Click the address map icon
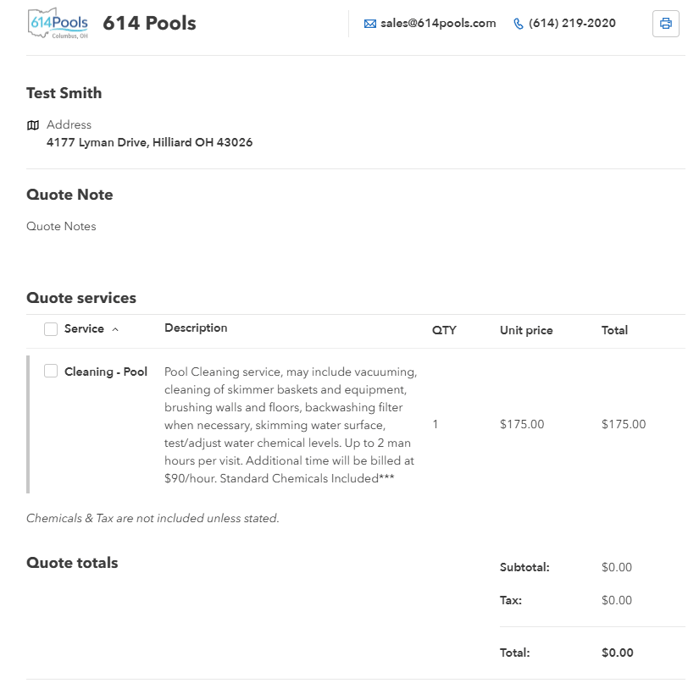 [x=33, y=125]
